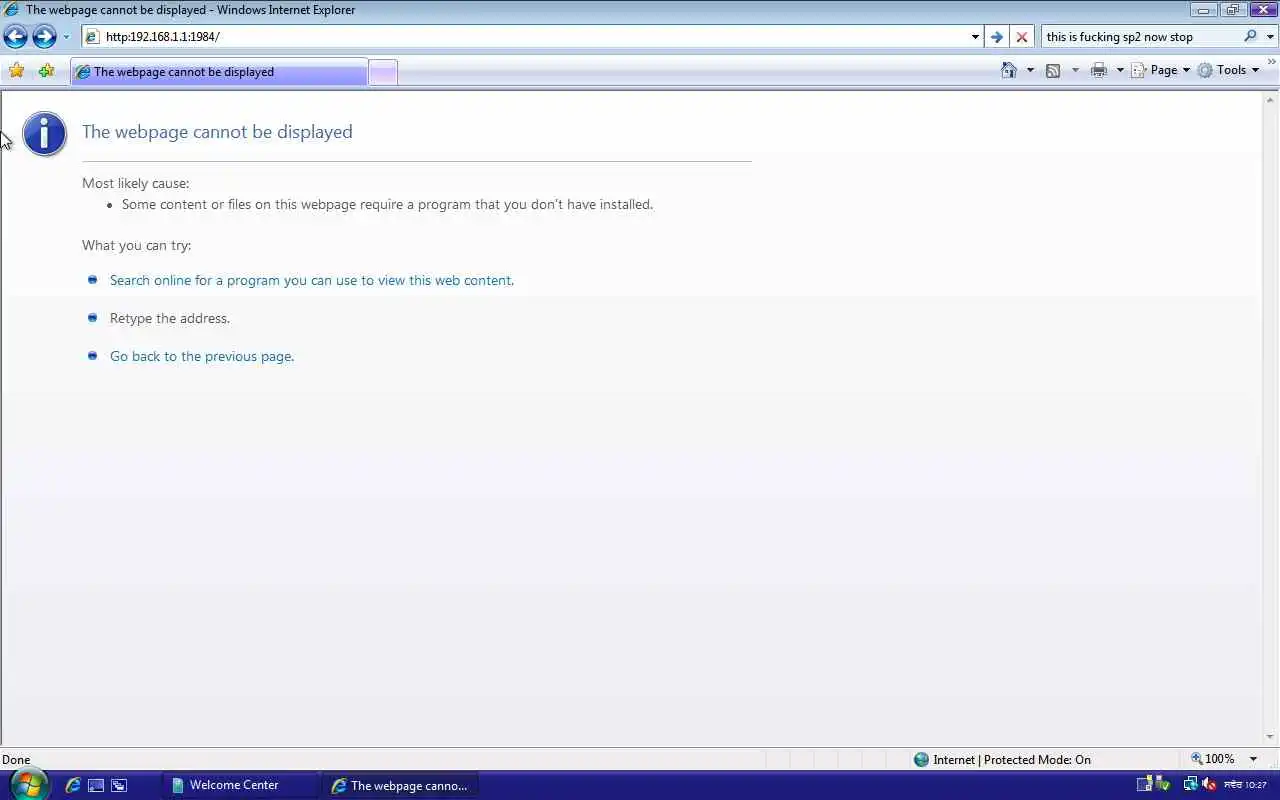
Task: Click the page icon beside the URL
Action: point(92,37)
